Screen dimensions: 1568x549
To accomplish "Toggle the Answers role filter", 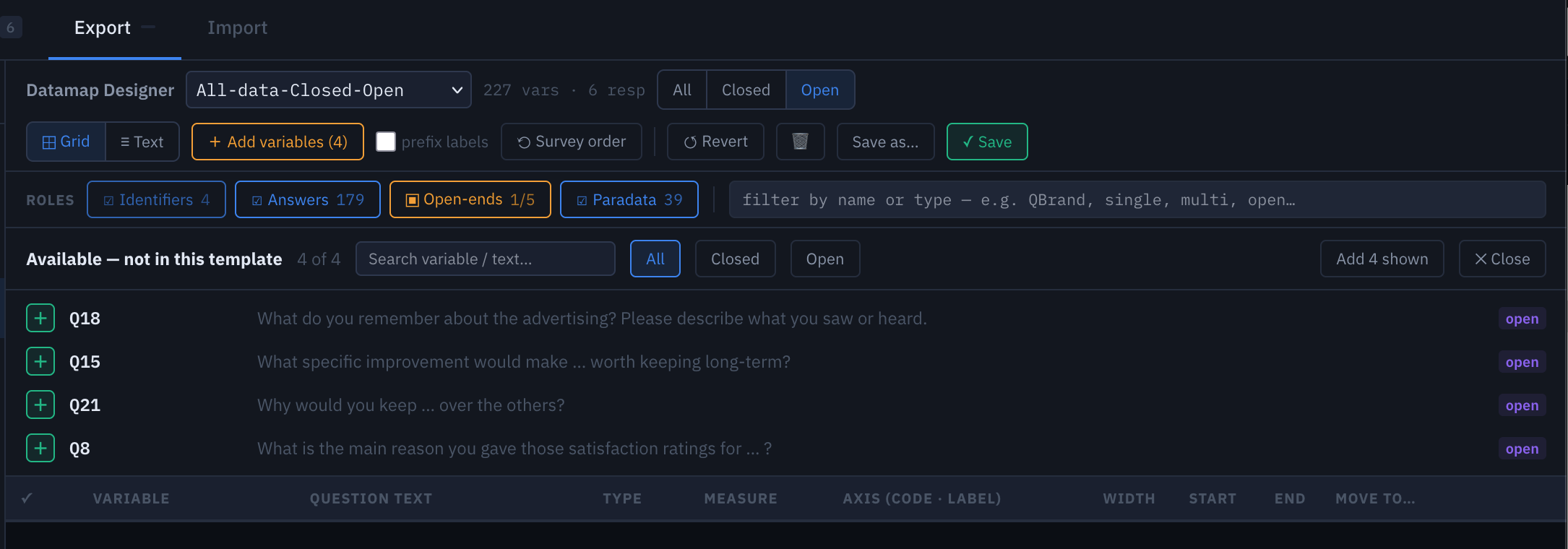I will [x=308, y=199].
